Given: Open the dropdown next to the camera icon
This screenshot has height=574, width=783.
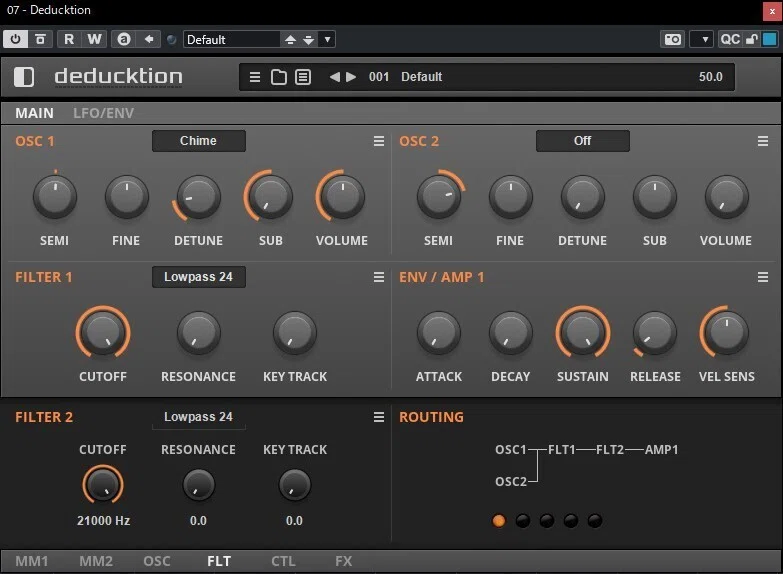Looking at the screenshot, I should [x=704, y=39].
